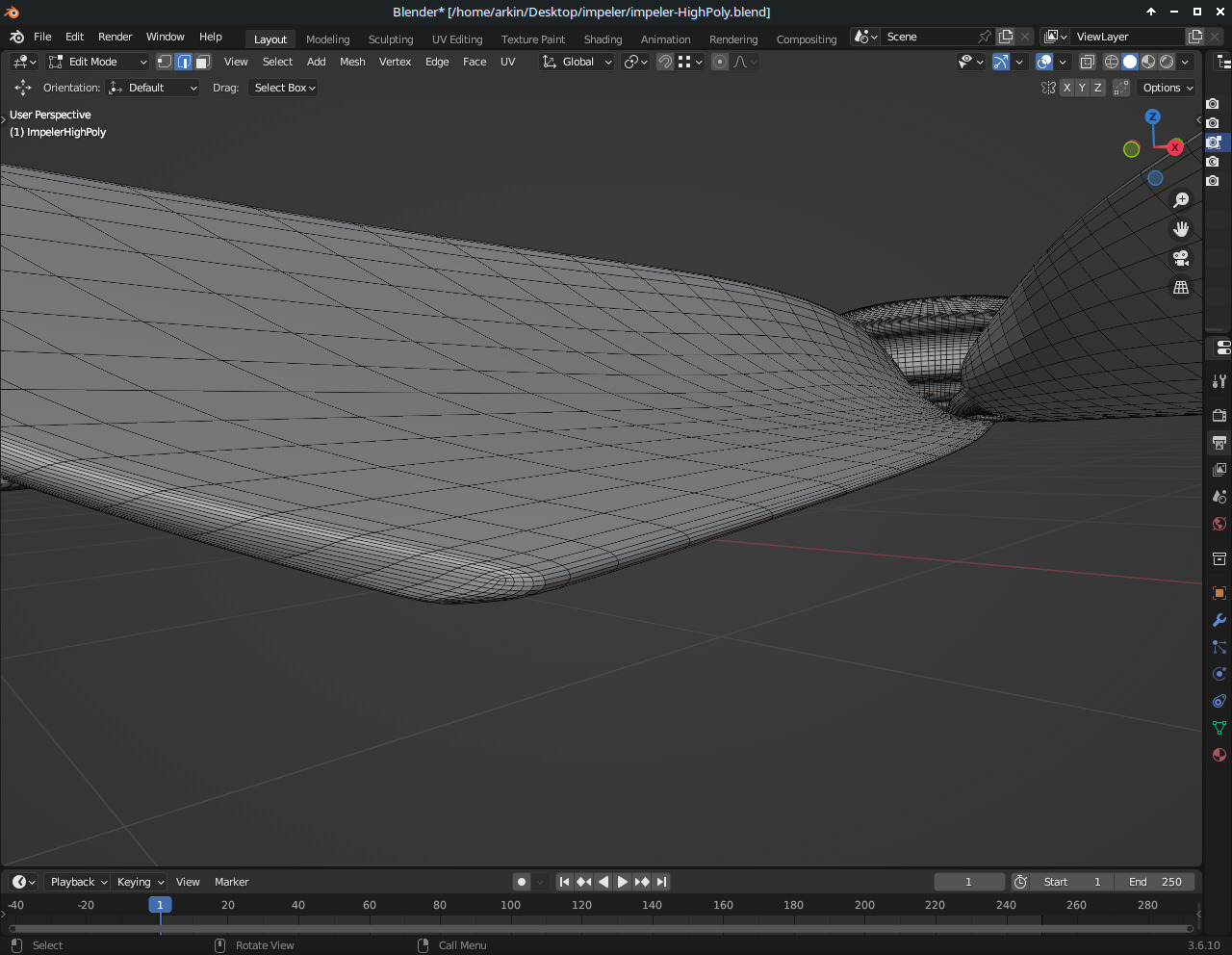
Task: Switch to face select mode
Action: (202, 62)
